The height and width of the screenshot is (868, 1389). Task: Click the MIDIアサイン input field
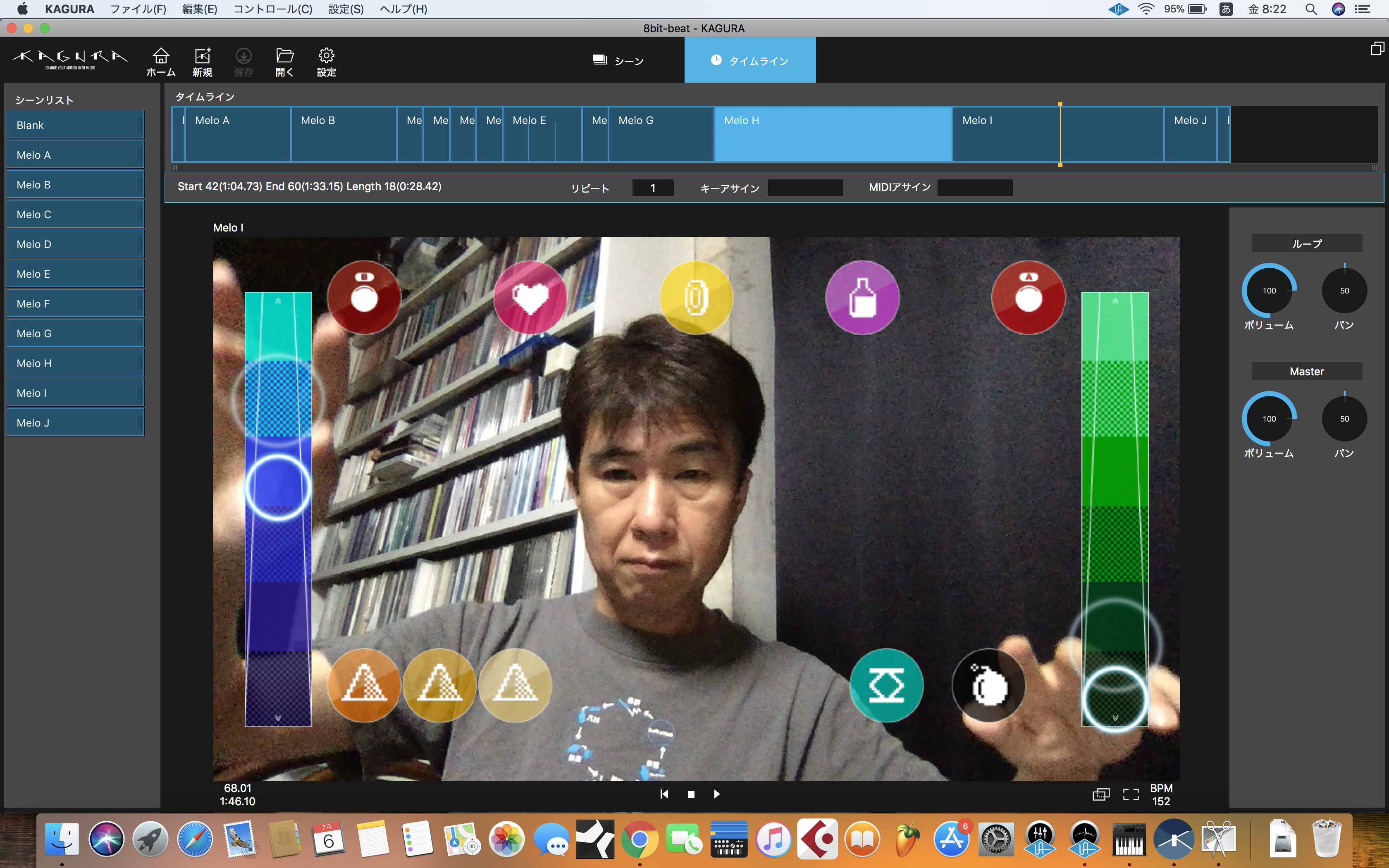tap(975, 188)
